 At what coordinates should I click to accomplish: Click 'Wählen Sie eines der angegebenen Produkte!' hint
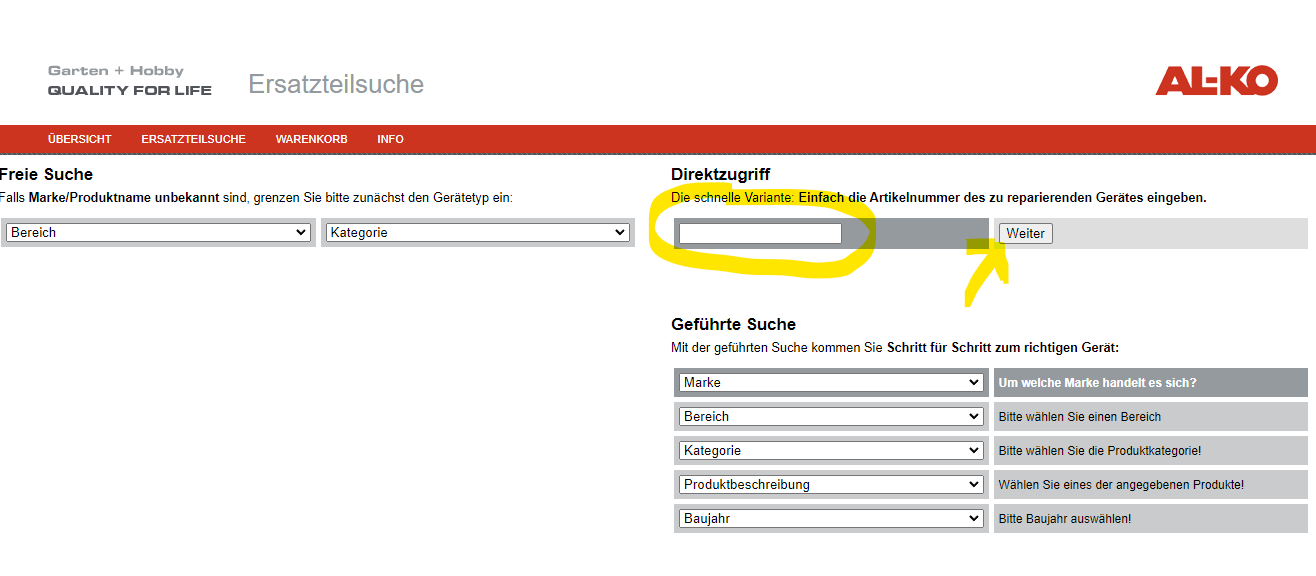click(1121, 485)
